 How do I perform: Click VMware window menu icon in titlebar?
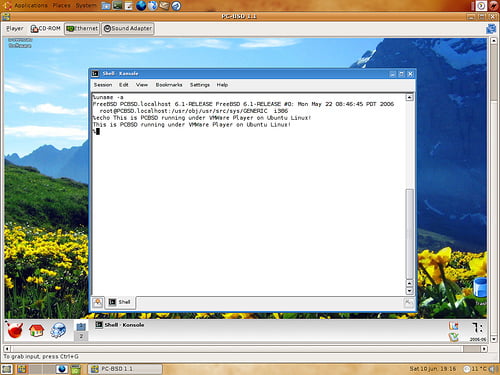click(6, 16)
